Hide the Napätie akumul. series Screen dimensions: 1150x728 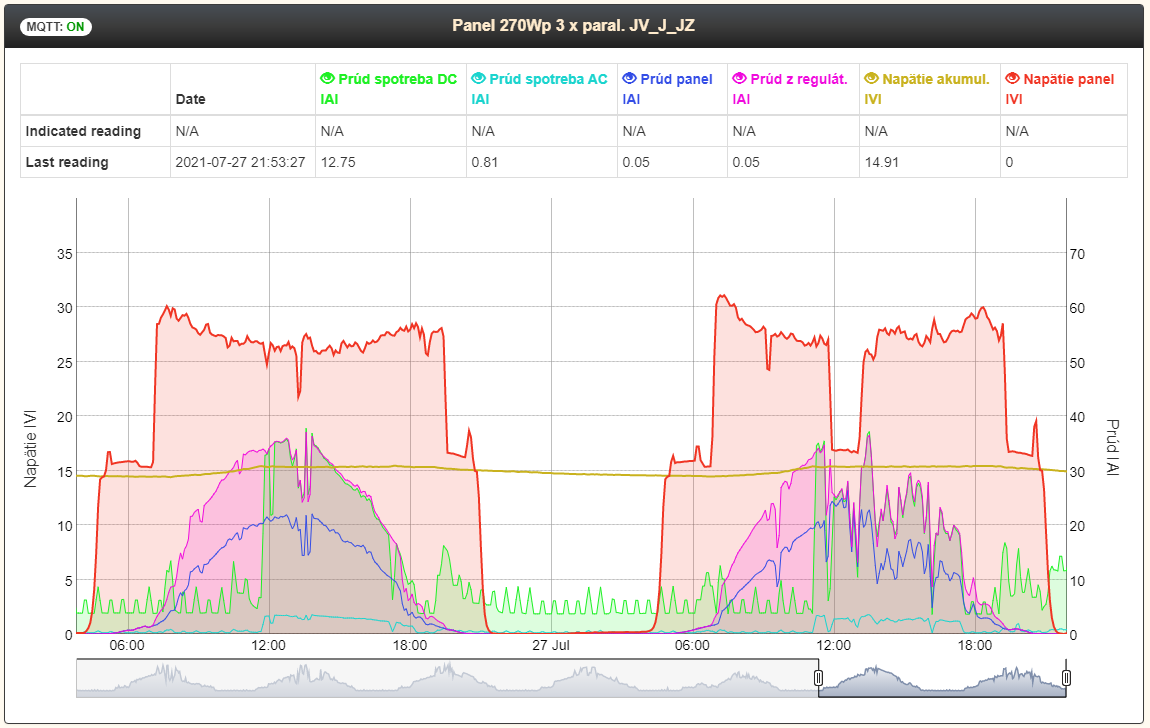pos(871,78)
